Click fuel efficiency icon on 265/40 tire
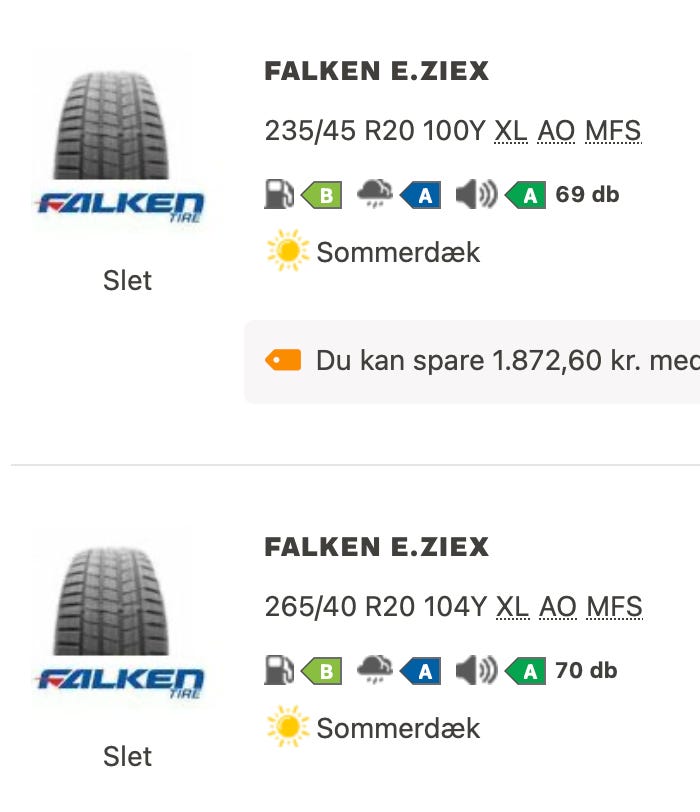The image size is (700, 812). (278, 670)
